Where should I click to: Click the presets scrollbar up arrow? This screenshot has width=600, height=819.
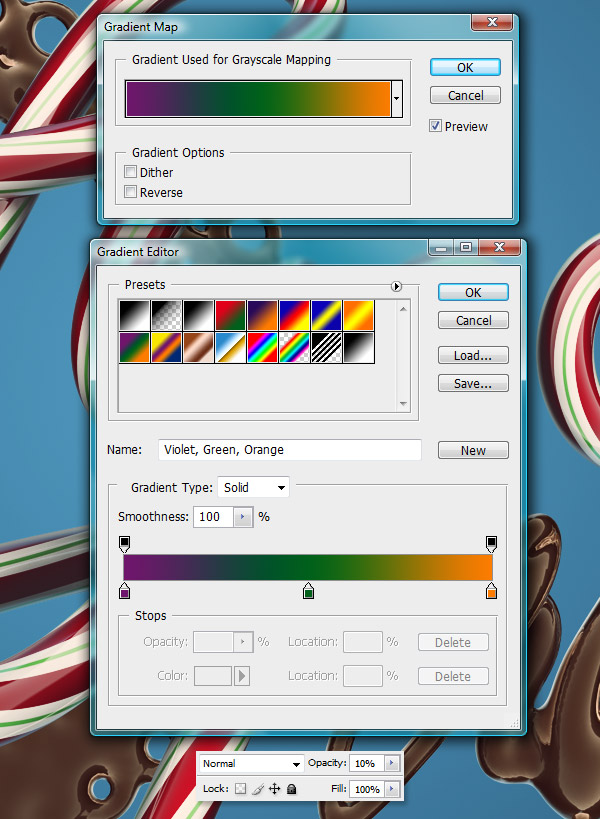pos(403,309)
